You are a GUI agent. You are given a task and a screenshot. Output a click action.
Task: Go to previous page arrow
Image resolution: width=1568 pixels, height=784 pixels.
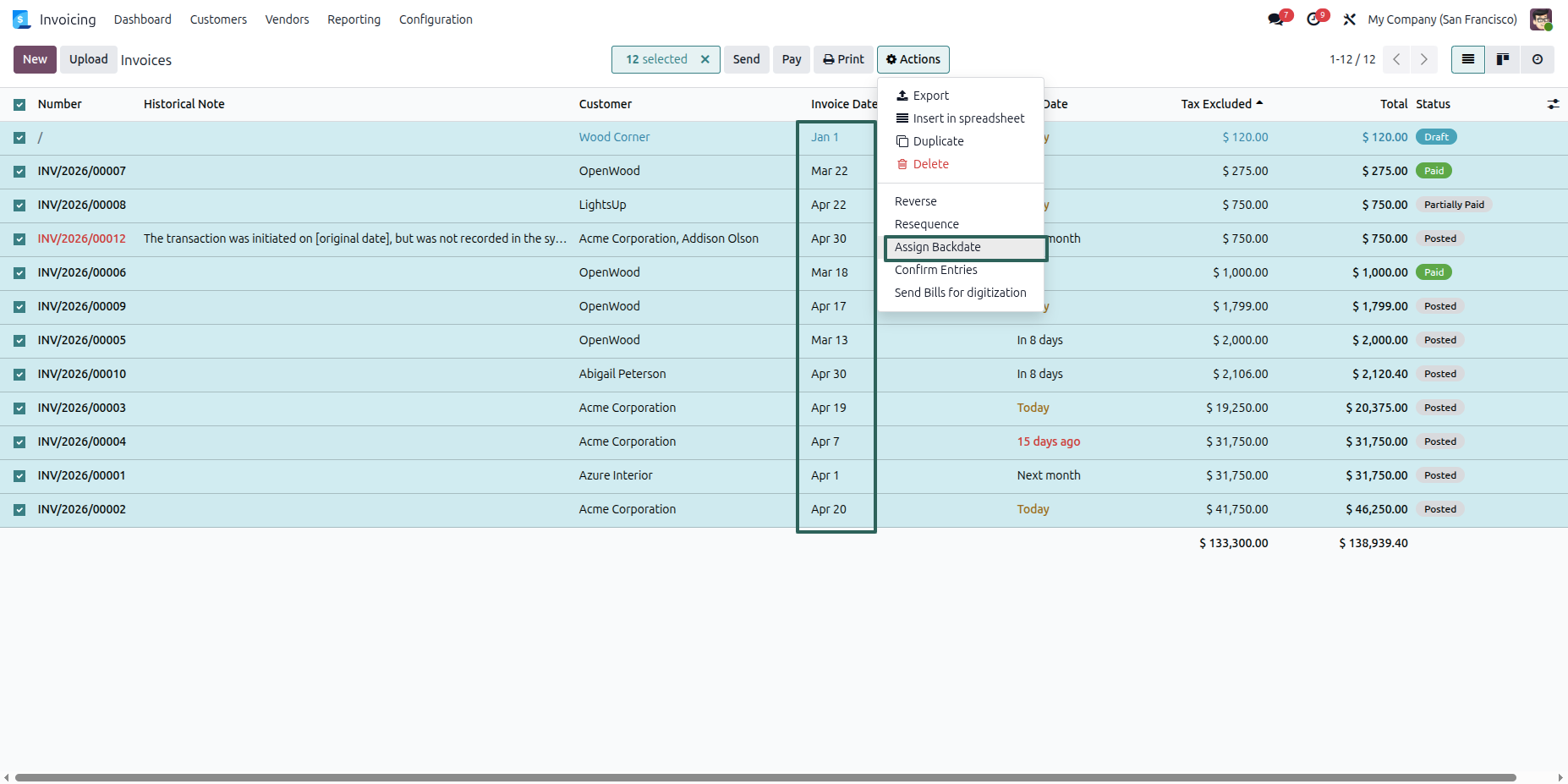pyautogui.click(x=1397, y=59)
